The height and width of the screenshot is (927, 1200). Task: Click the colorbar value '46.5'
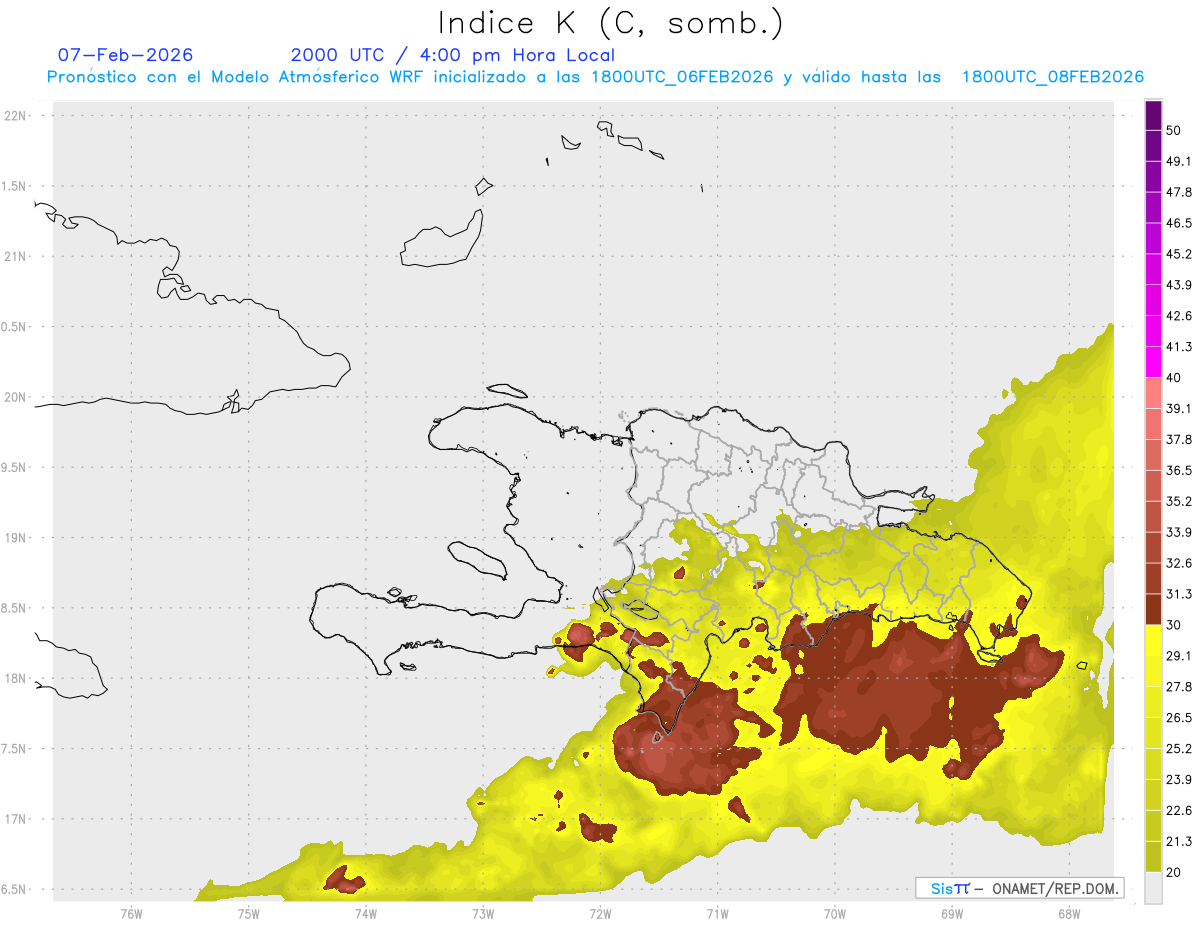1179,223
